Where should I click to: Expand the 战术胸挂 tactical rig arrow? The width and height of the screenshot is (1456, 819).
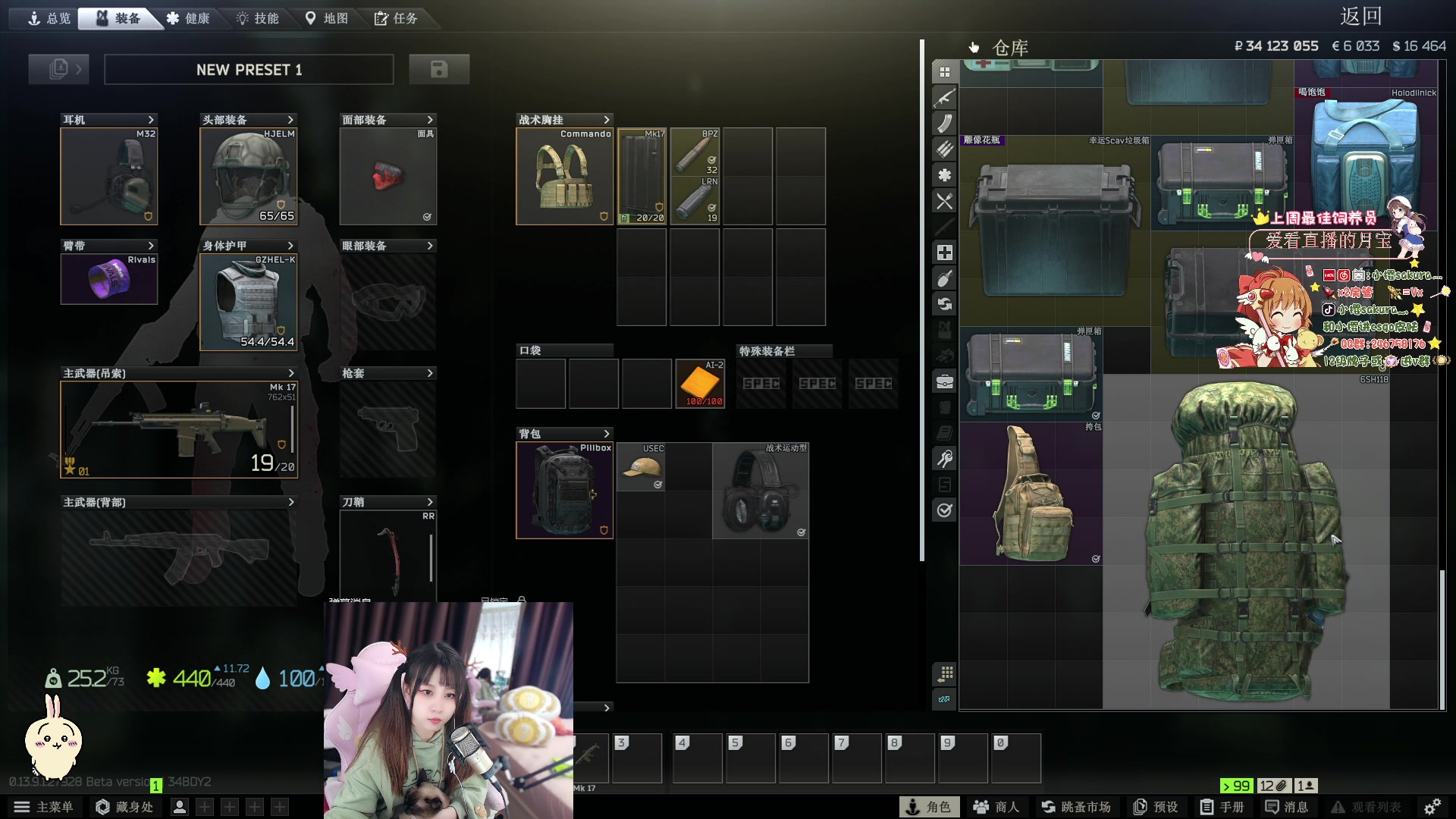[607, 120]
